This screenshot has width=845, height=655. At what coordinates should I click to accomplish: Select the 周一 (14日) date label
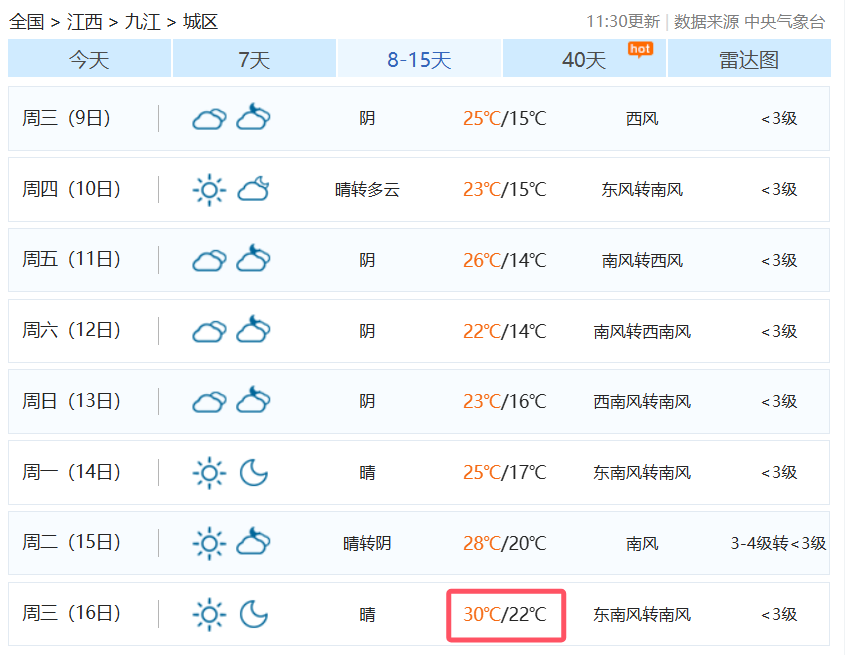tap(71, 472)
